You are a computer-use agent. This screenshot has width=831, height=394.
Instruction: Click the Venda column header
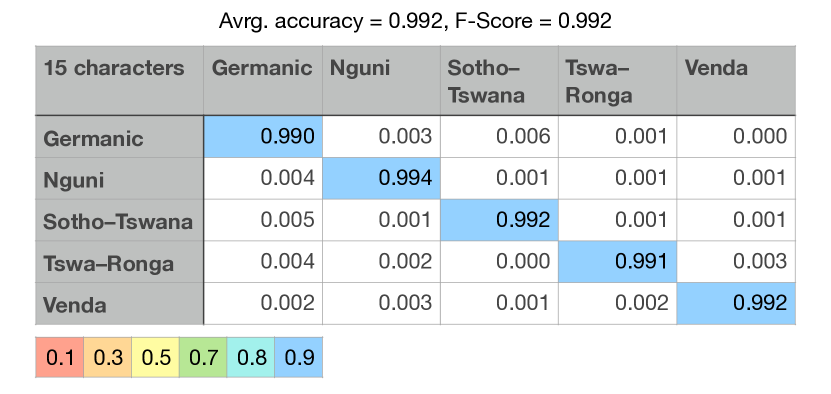pos(736,81)
